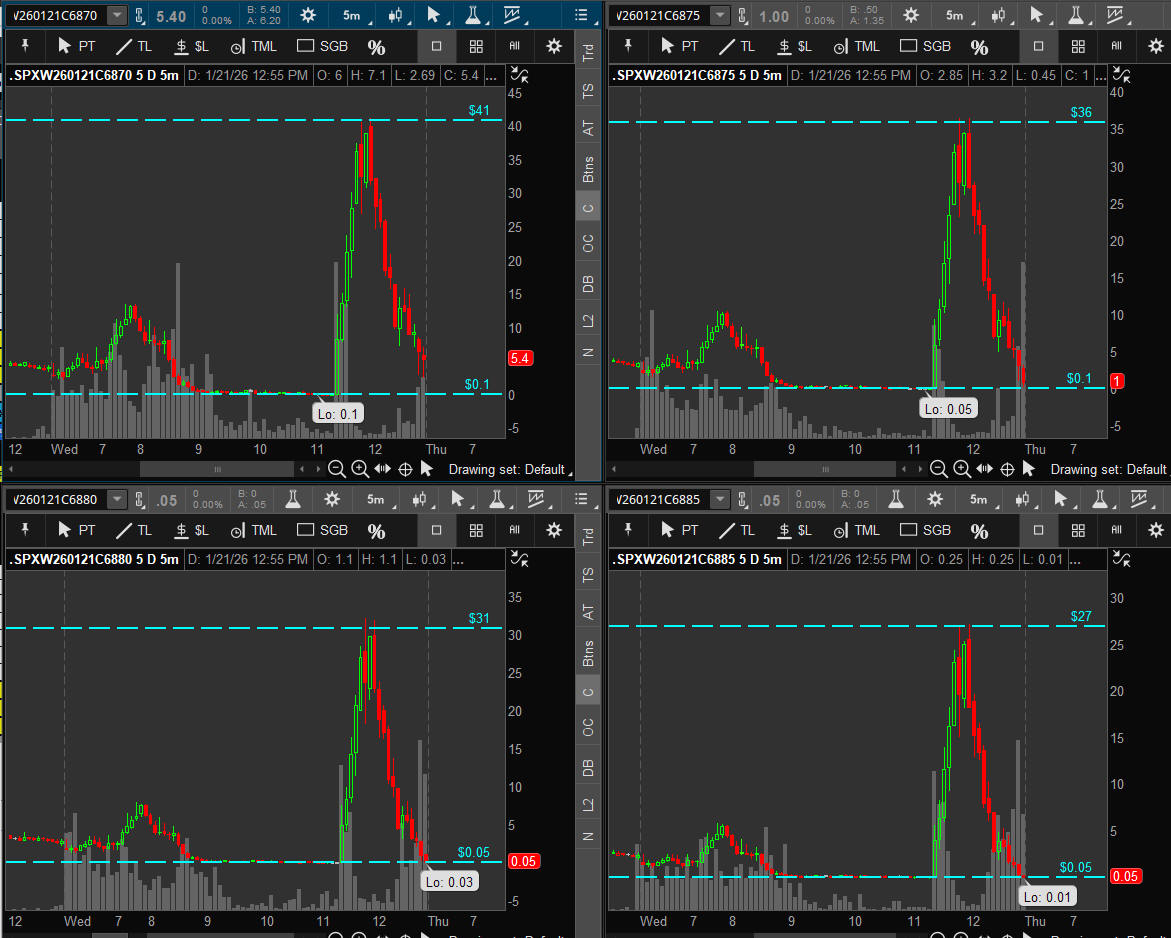Open the Drawing set: Default dropdown in C6875

1108,469
